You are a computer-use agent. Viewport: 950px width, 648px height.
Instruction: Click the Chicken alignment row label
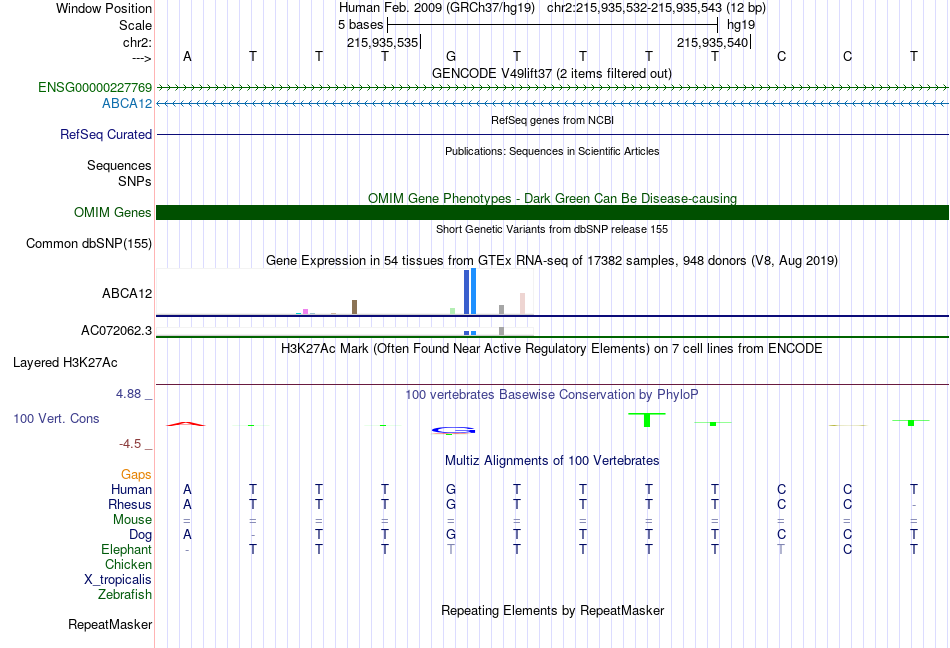[128, 564]
